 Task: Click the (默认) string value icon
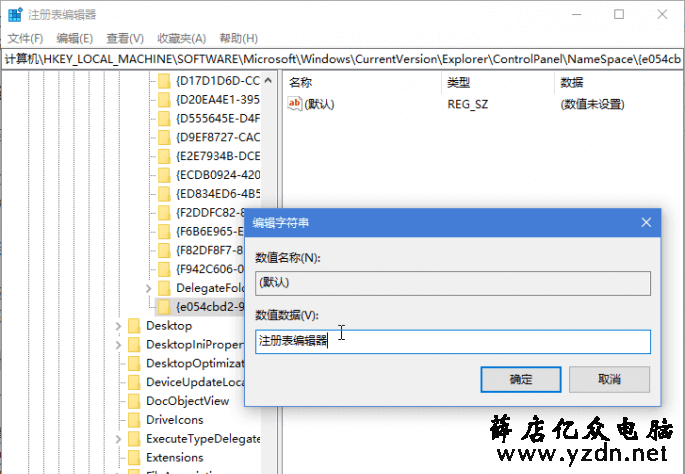294,104
